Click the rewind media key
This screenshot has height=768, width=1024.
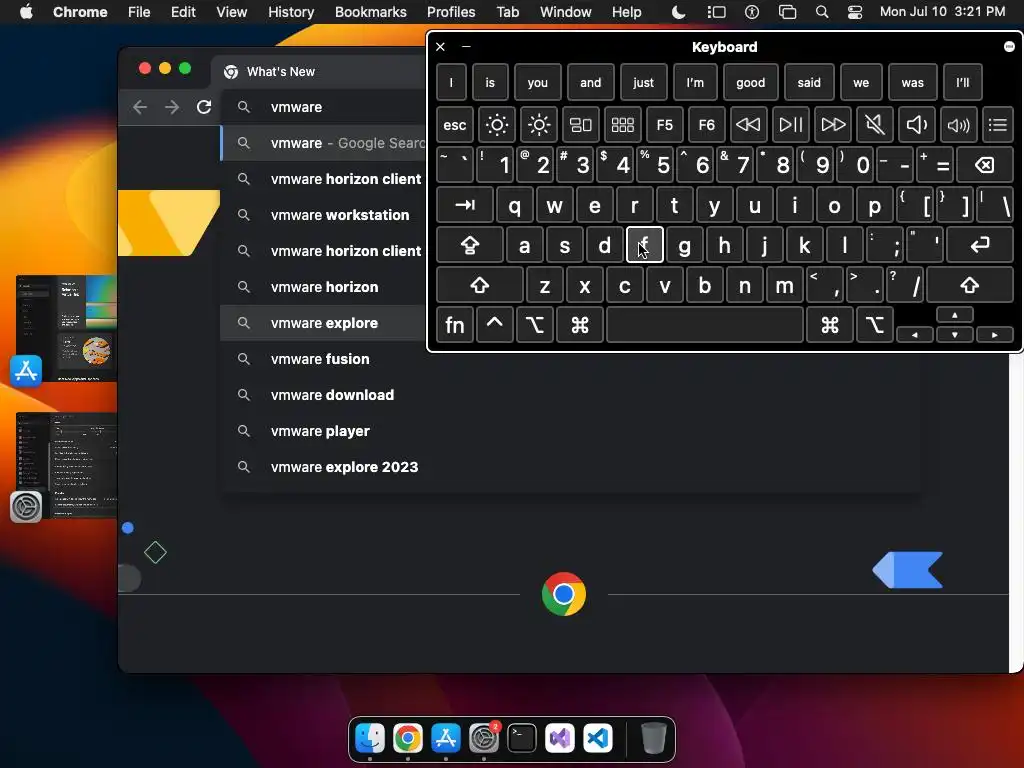pyautogui.click(x=748, y=124)
